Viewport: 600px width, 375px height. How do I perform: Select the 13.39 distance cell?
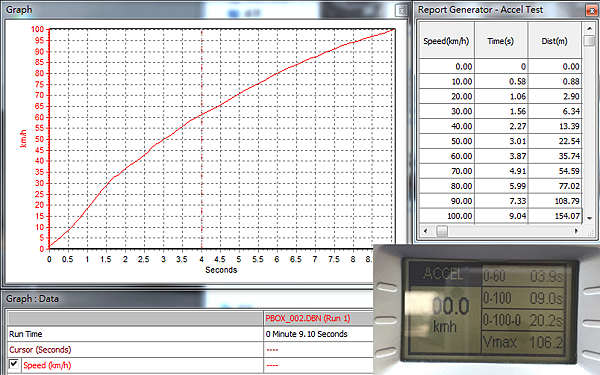[555, 126]
